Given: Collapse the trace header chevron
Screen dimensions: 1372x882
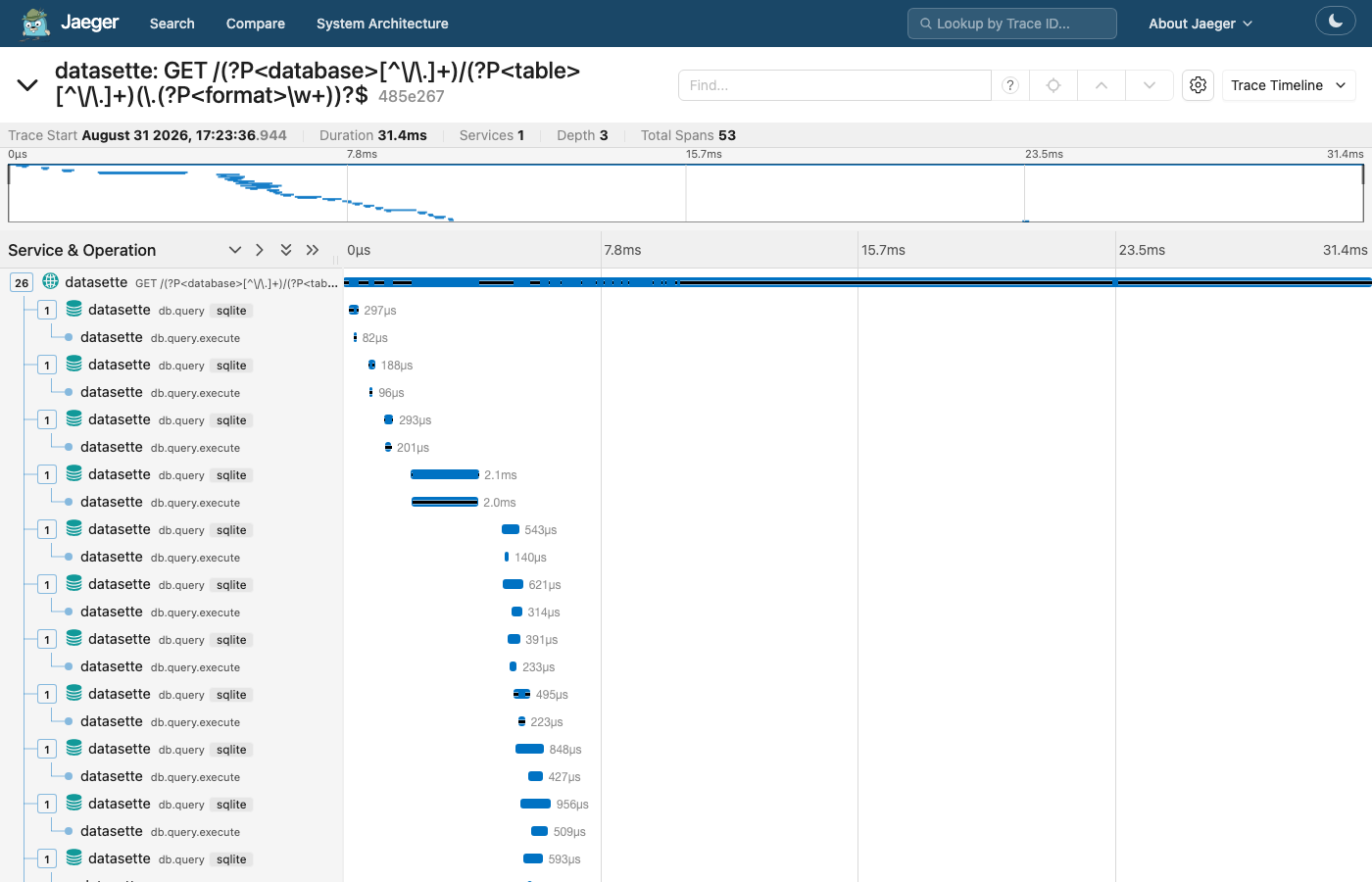Looking at the screenshot, I should click(27, 85).
